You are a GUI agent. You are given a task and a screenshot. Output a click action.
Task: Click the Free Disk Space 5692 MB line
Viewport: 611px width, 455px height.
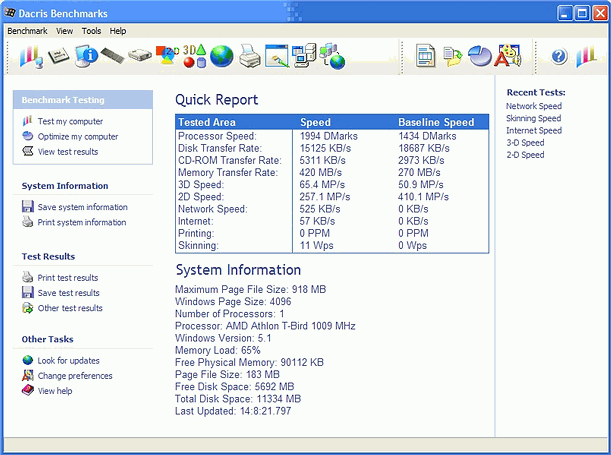coord(234,386)
